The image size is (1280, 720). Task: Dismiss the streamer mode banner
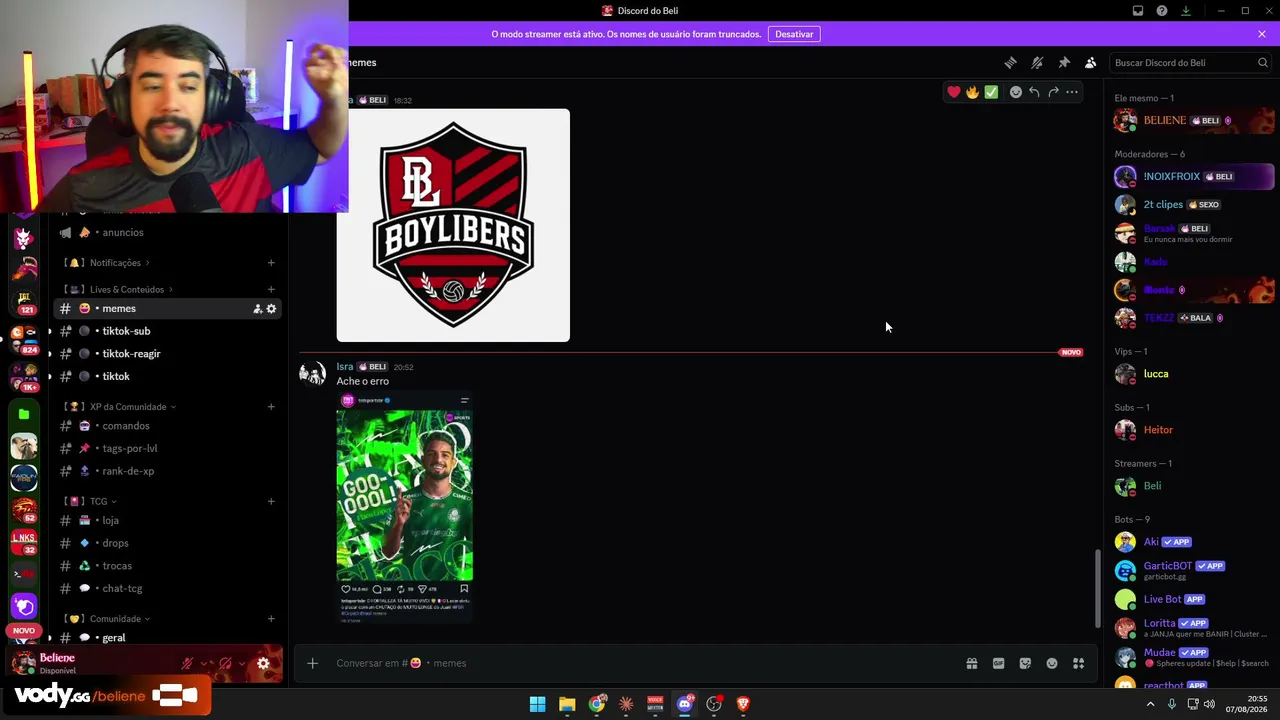point(1262,34)
